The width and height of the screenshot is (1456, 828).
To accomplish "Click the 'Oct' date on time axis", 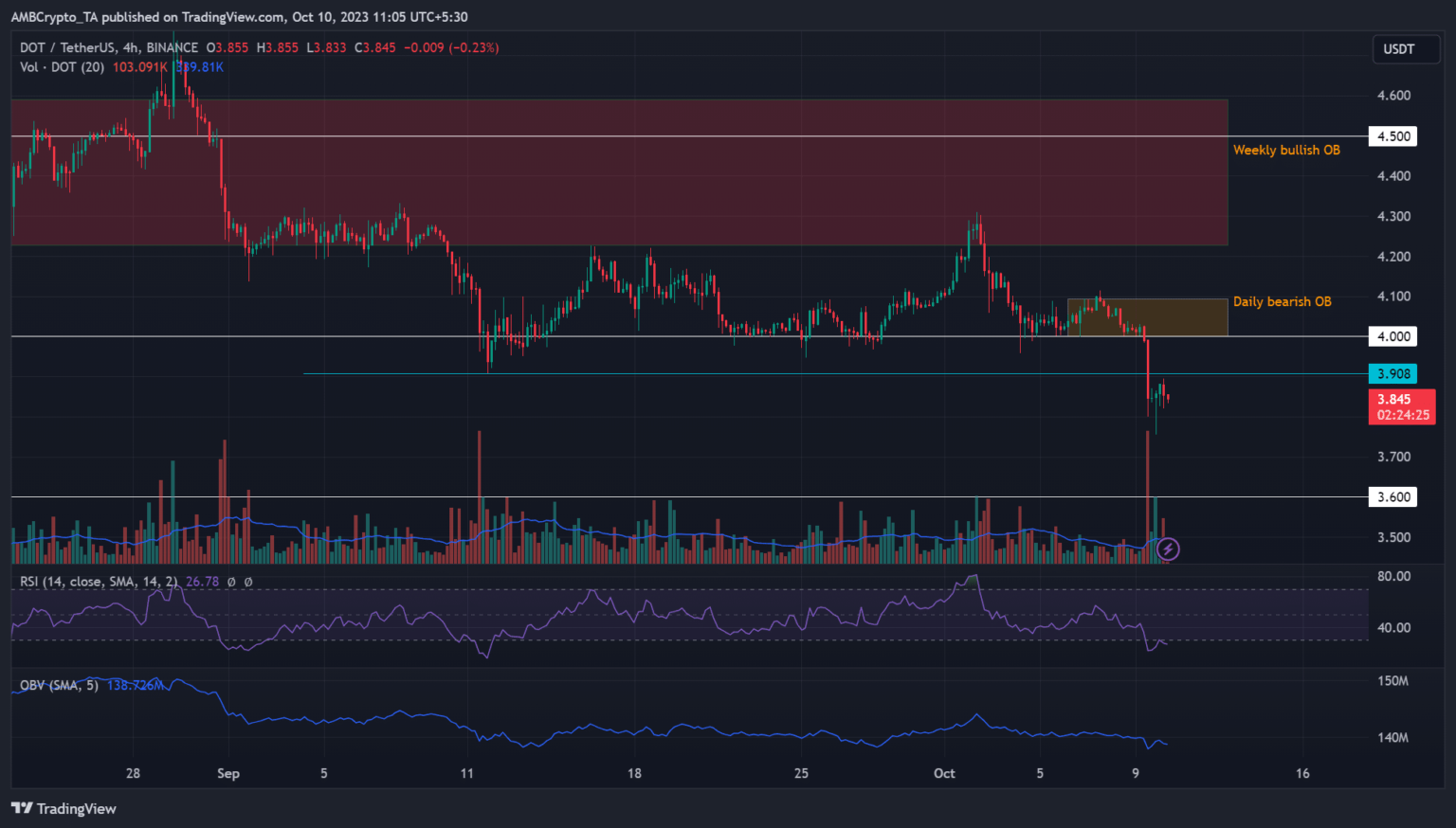I will tap(944, 773).
